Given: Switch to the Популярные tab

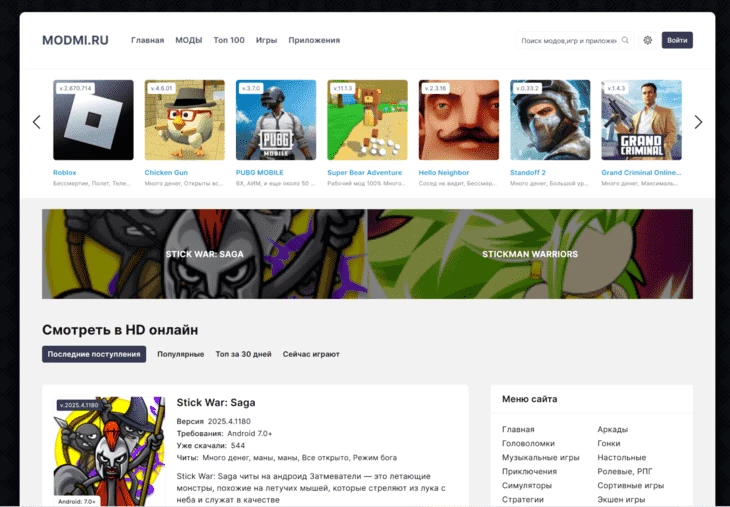Looking at the screenshot, I should 181,354.
